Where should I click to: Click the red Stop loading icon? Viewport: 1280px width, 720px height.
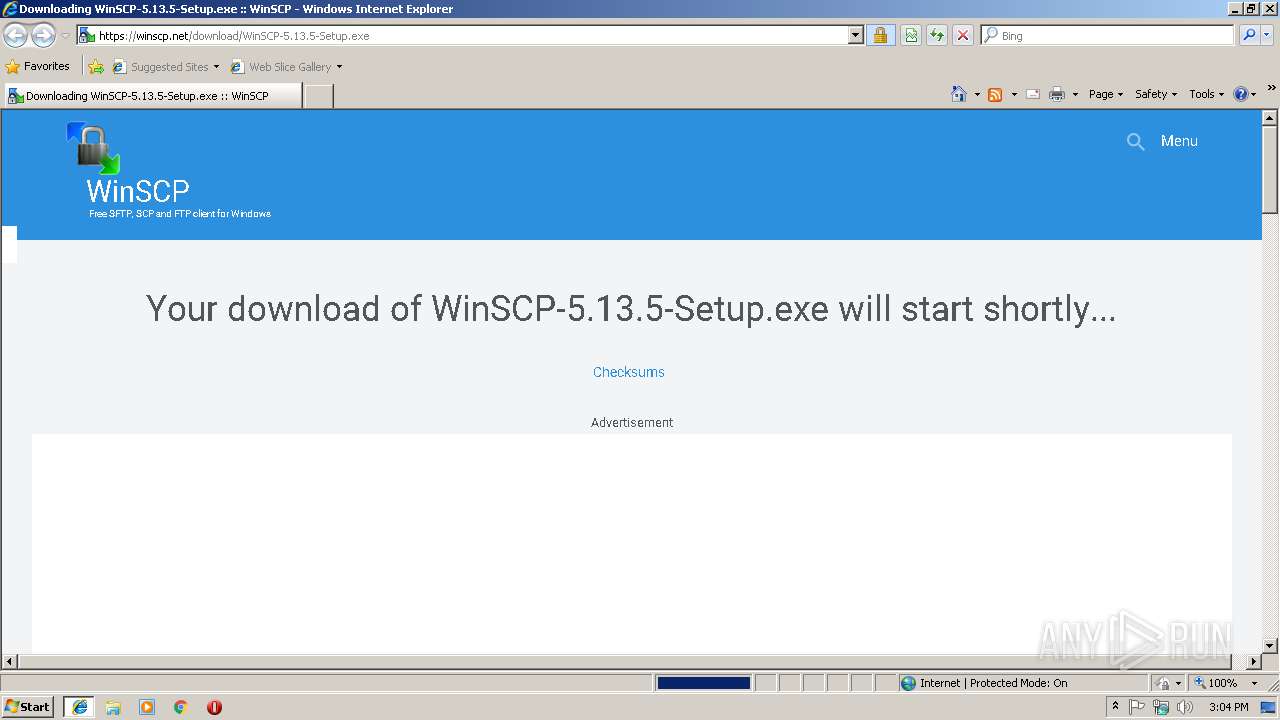tap(963, 35)
